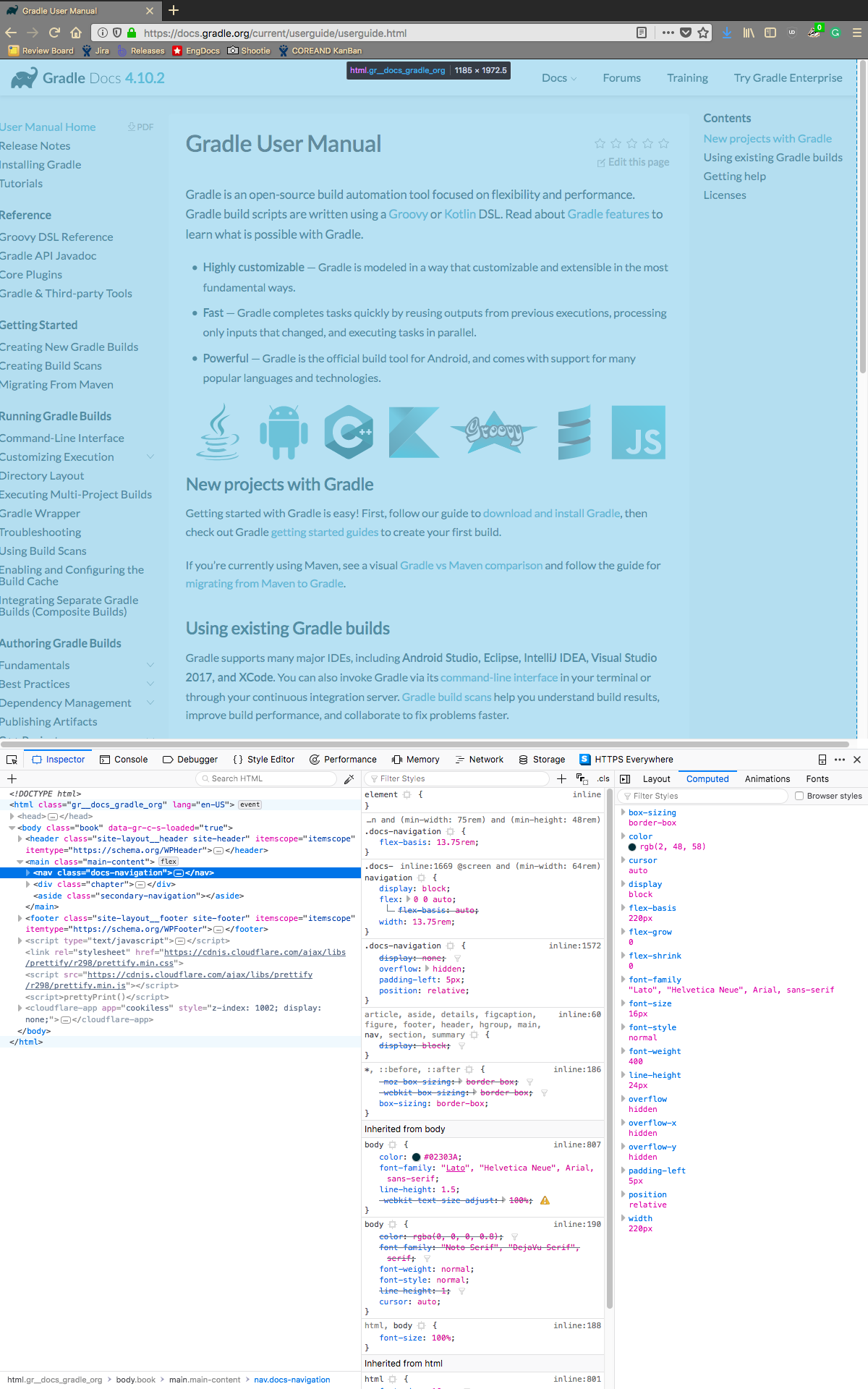Expand the head node in the HTML tree
The width and height of the screenshot is (868, 1389).
[x=12, y=816]
